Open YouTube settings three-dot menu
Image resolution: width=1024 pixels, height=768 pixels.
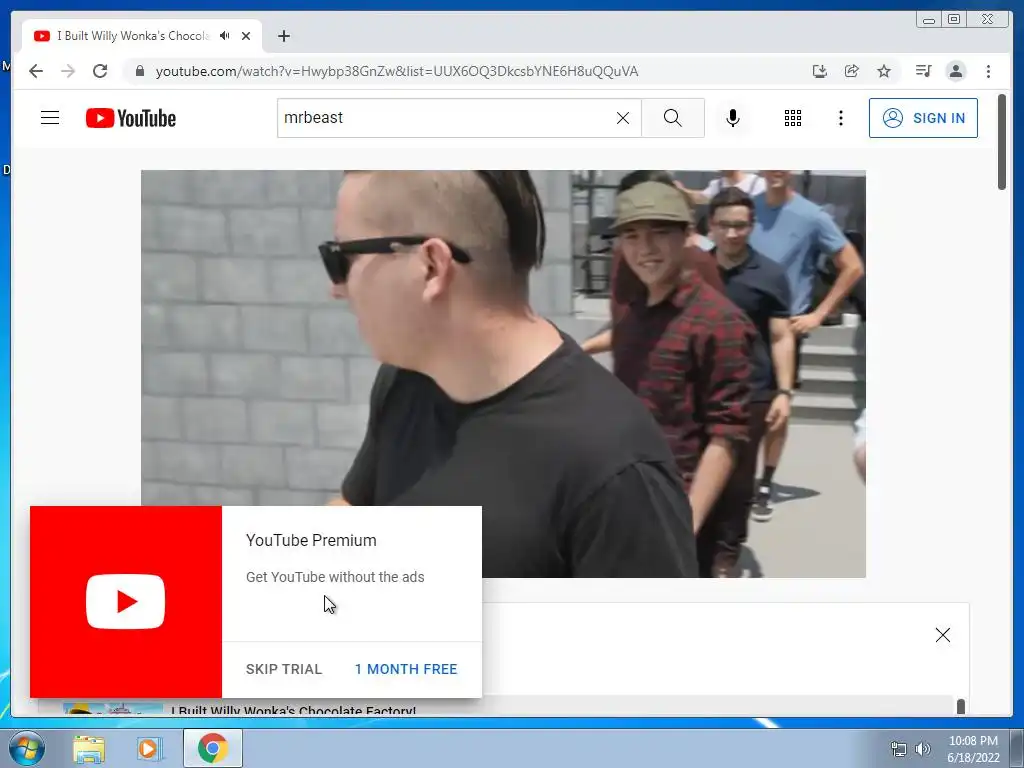(841, 118)
